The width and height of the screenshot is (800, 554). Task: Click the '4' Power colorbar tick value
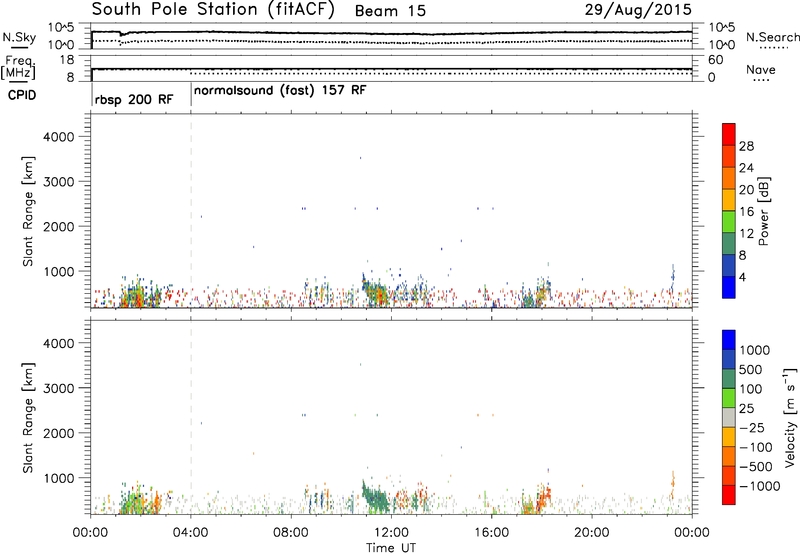(742, 277)
